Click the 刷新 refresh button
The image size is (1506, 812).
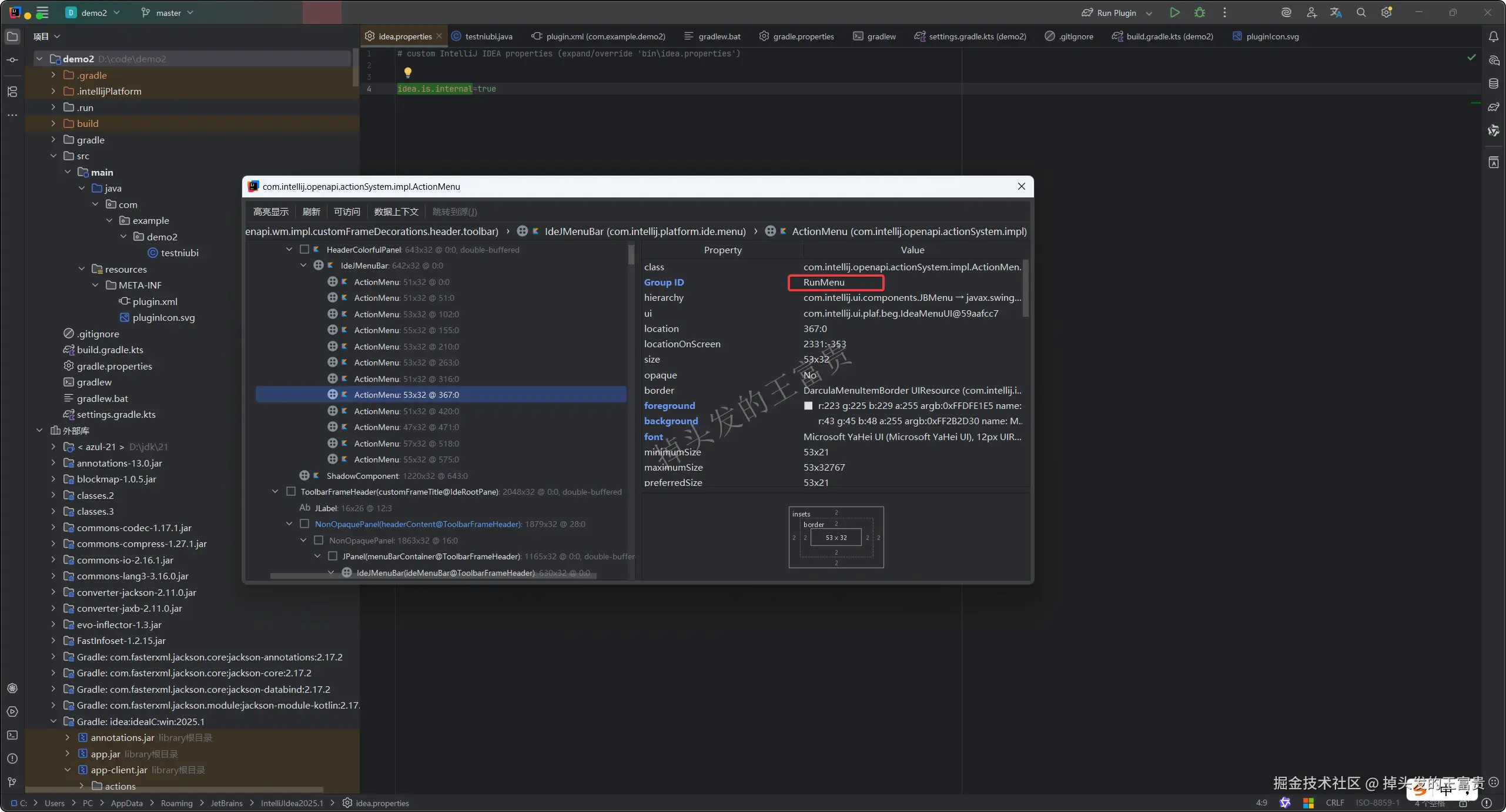tap(311, 212)
